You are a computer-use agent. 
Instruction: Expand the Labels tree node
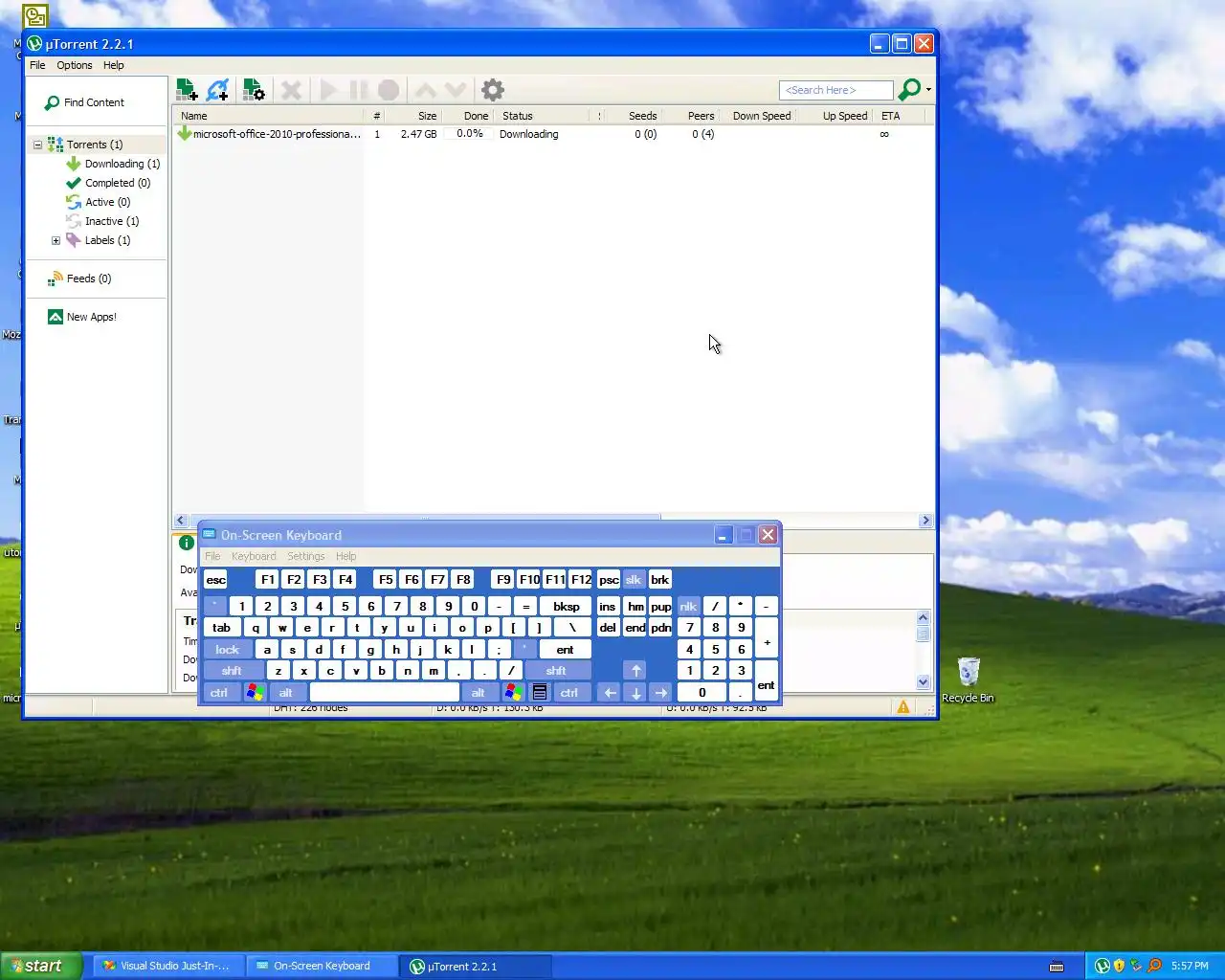click(56, 240)
